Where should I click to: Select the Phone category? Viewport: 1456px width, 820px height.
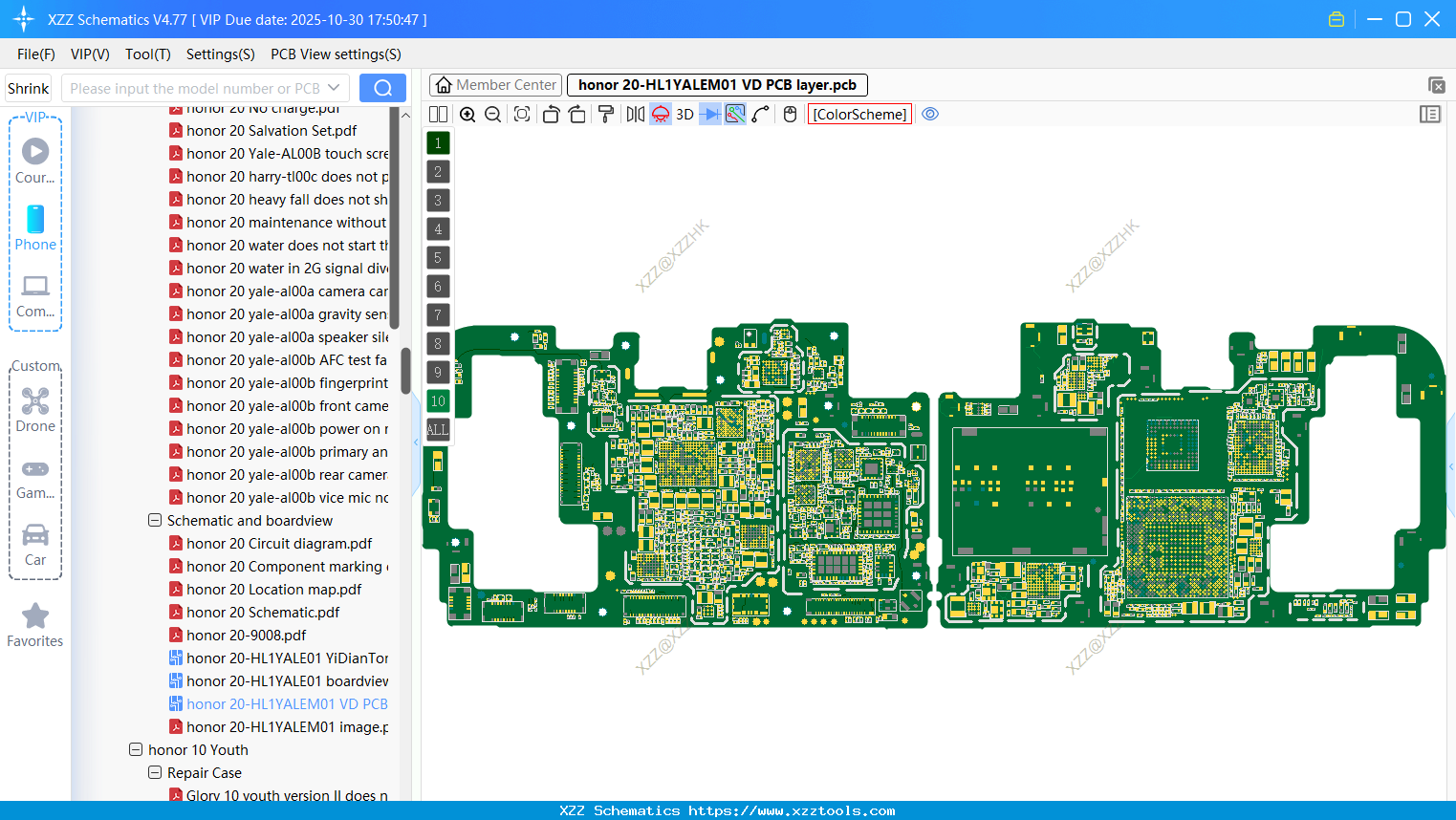point(35,227)
